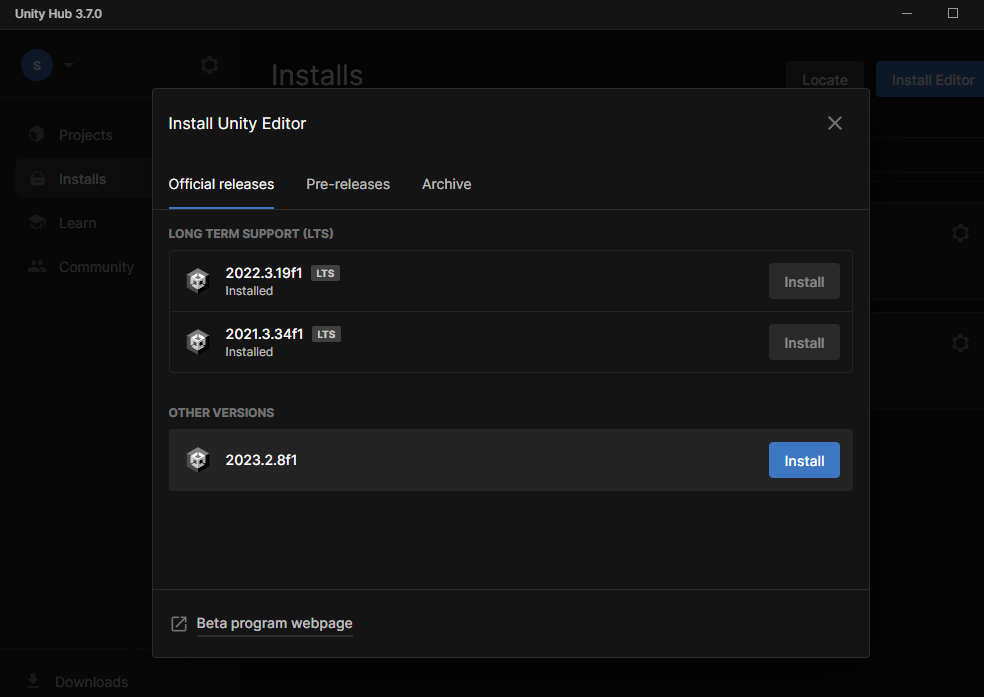984x697 pixels.
Task: Click the LTS badge next to 2021.3.34f1
Action: pyautogui.click(x=326, y=334)
